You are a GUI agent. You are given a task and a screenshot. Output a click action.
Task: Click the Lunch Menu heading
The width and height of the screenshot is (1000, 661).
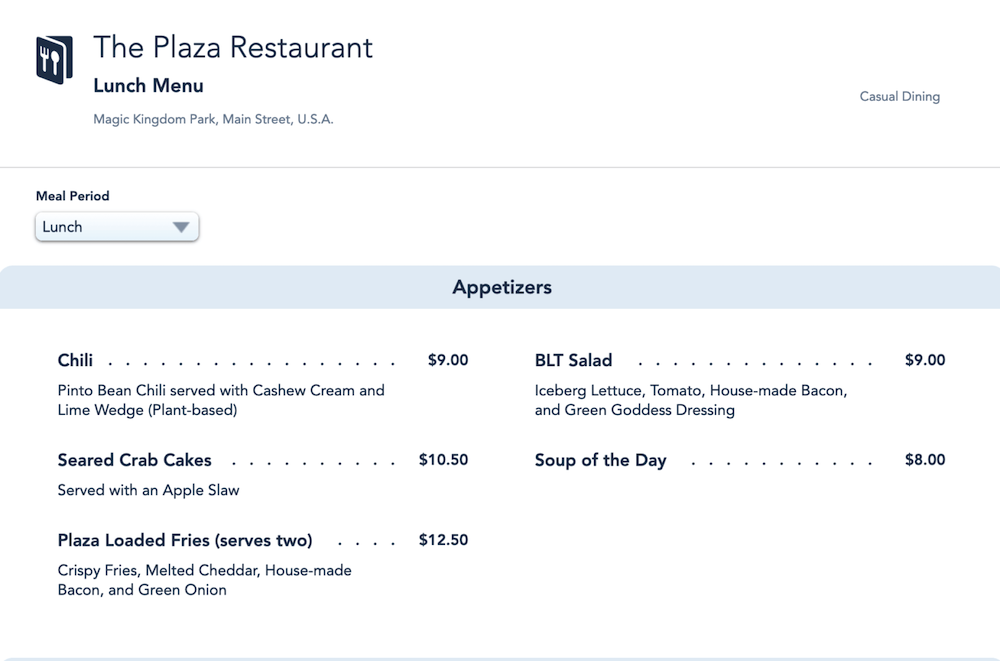(148, 85)
